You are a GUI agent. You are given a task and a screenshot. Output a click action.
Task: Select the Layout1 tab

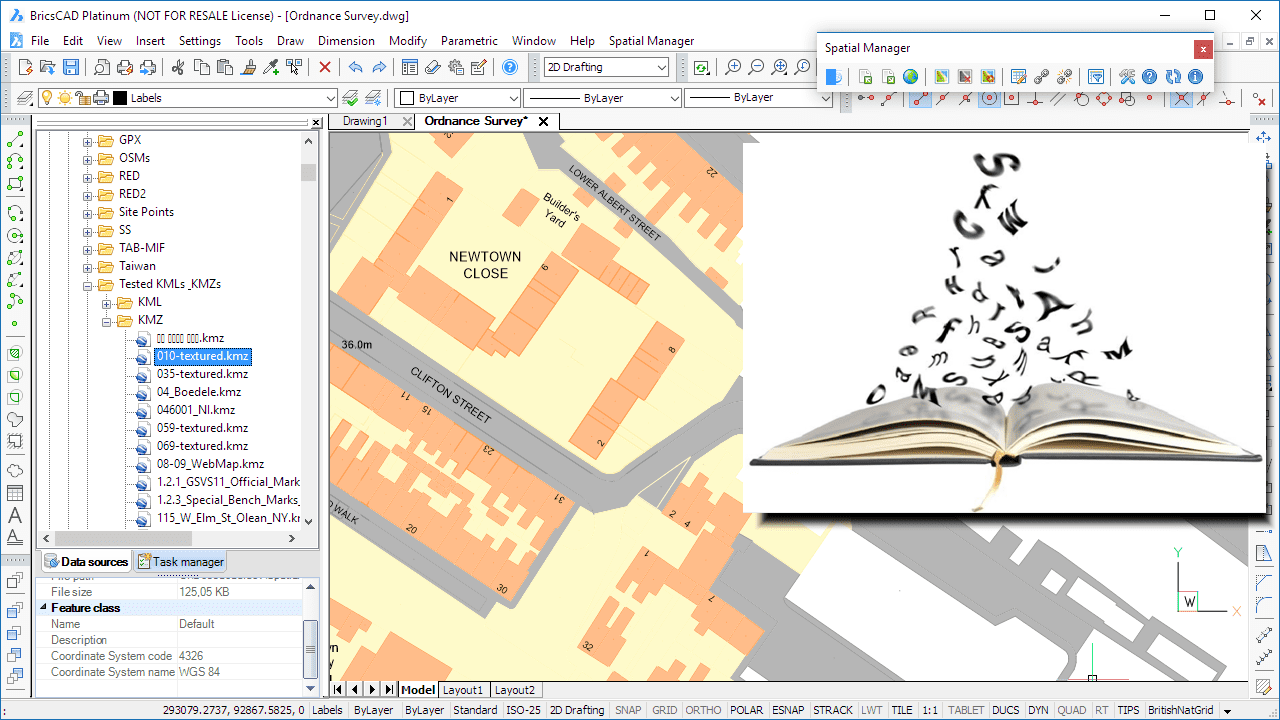(x=464, y=690)
